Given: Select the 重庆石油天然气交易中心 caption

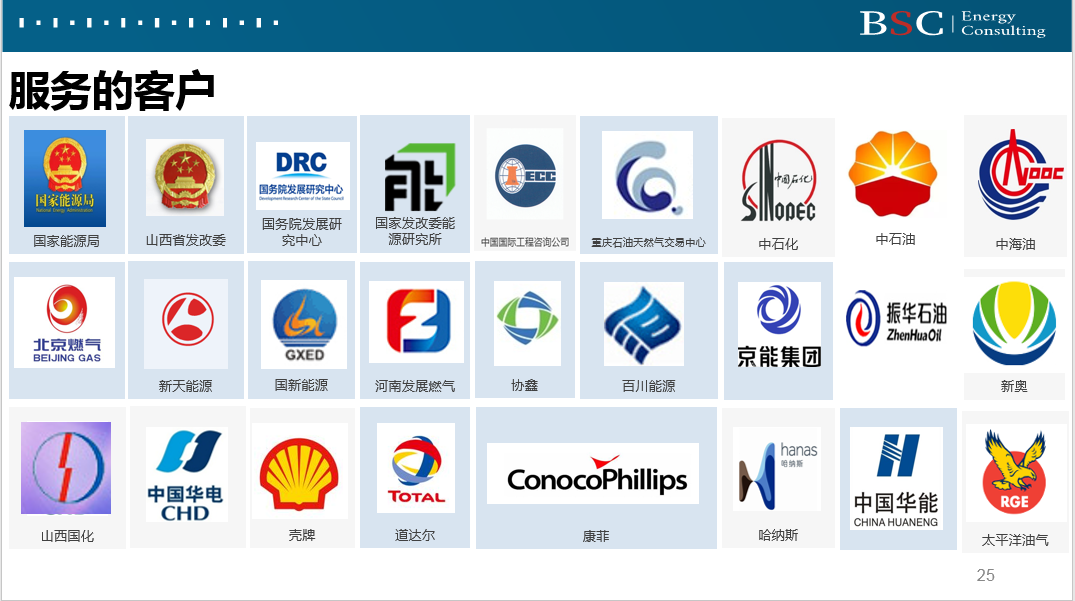Looking at the screenshot, I should click(x=649, y=243).
